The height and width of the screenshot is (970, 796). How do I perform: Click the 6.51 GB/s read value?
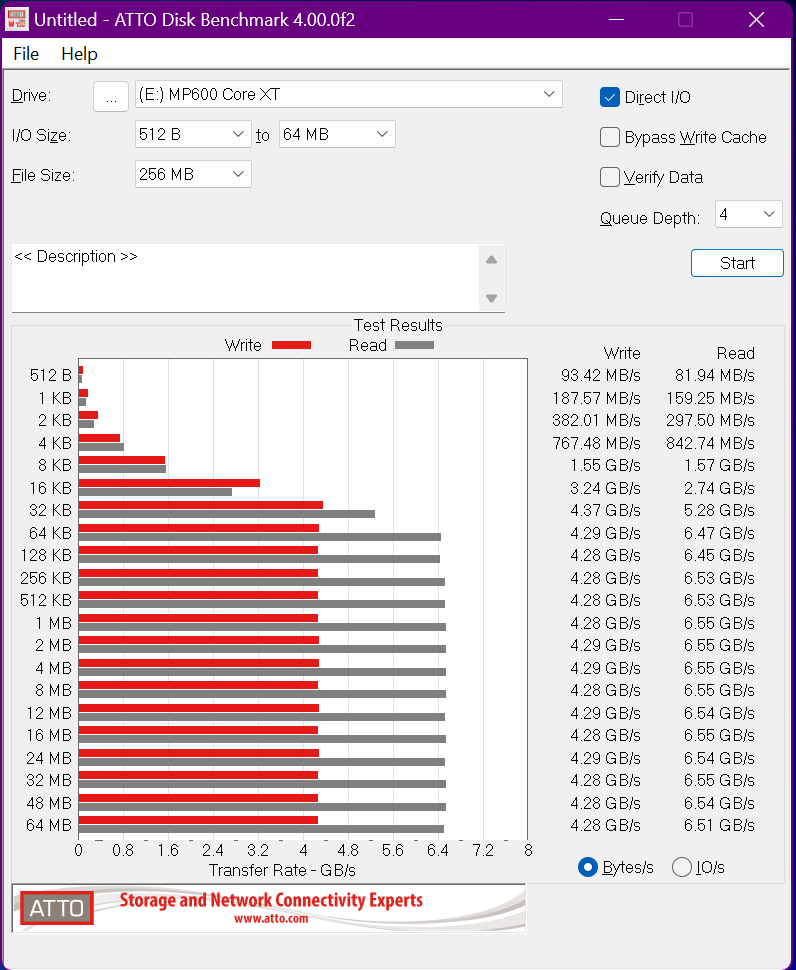coord(719,825)
